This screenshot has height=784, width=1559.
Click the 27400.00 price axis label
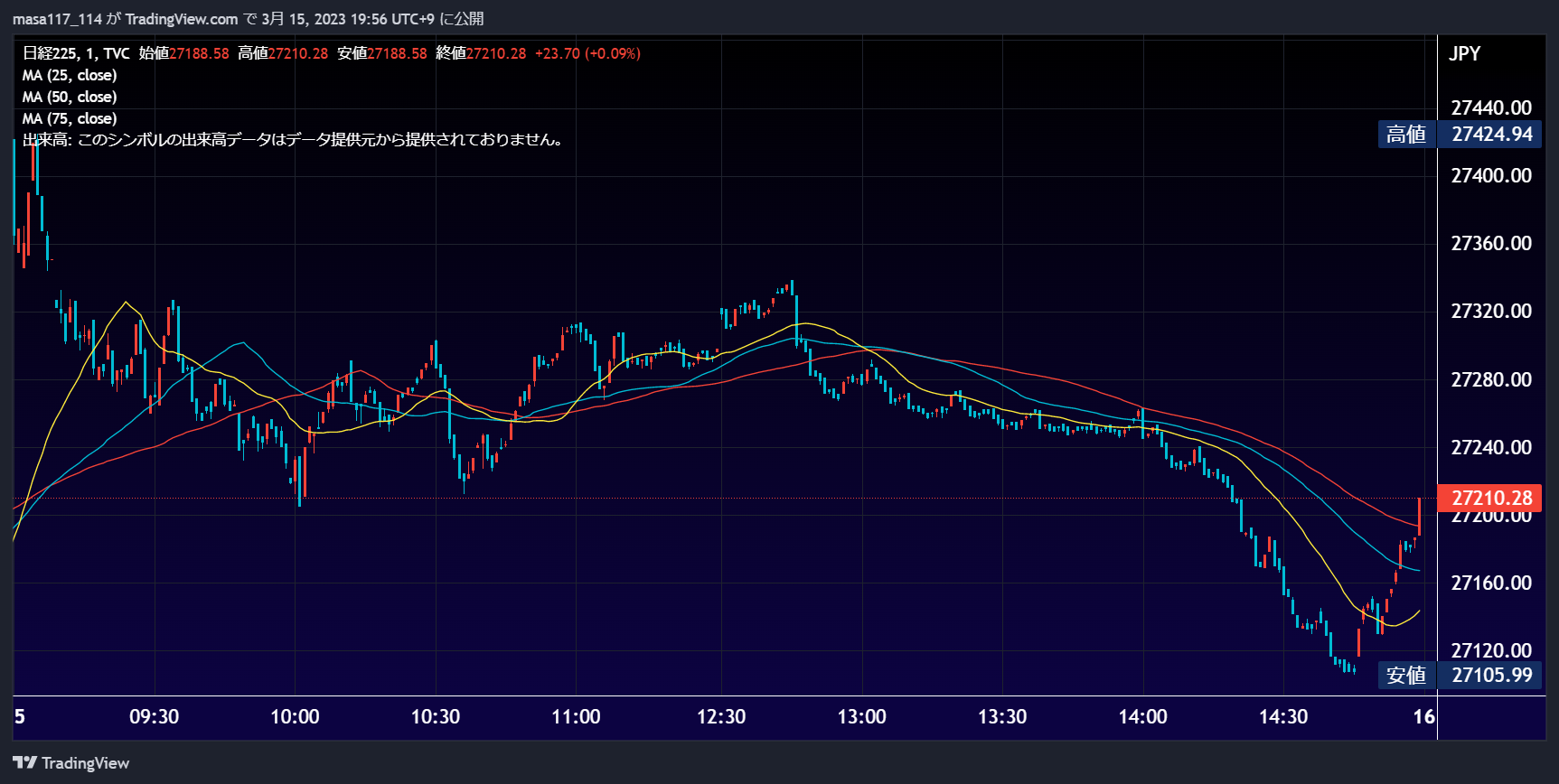(x=1491, y=175)
